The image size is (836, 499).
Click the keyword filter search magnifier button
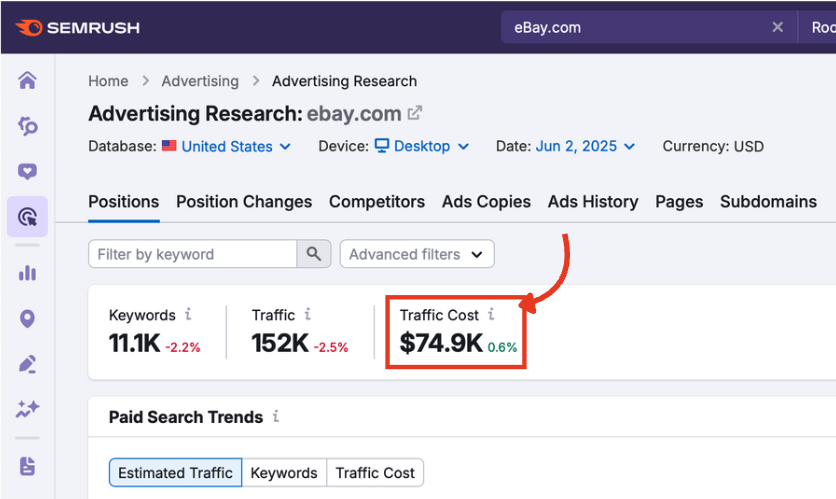[x=314, y=254]
